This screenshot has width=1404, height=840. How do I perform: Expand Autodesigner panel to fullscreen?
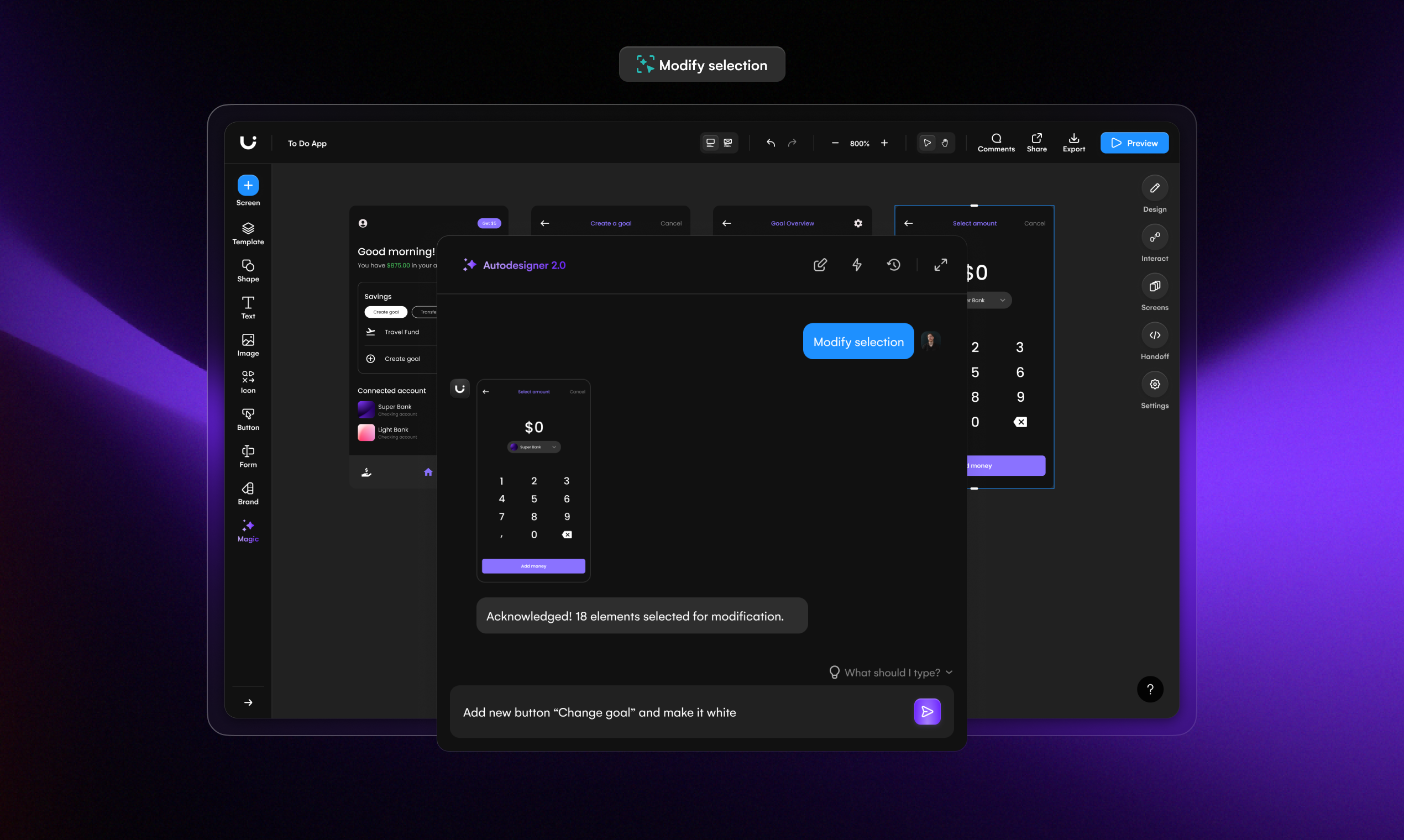[x=940, y=264]
